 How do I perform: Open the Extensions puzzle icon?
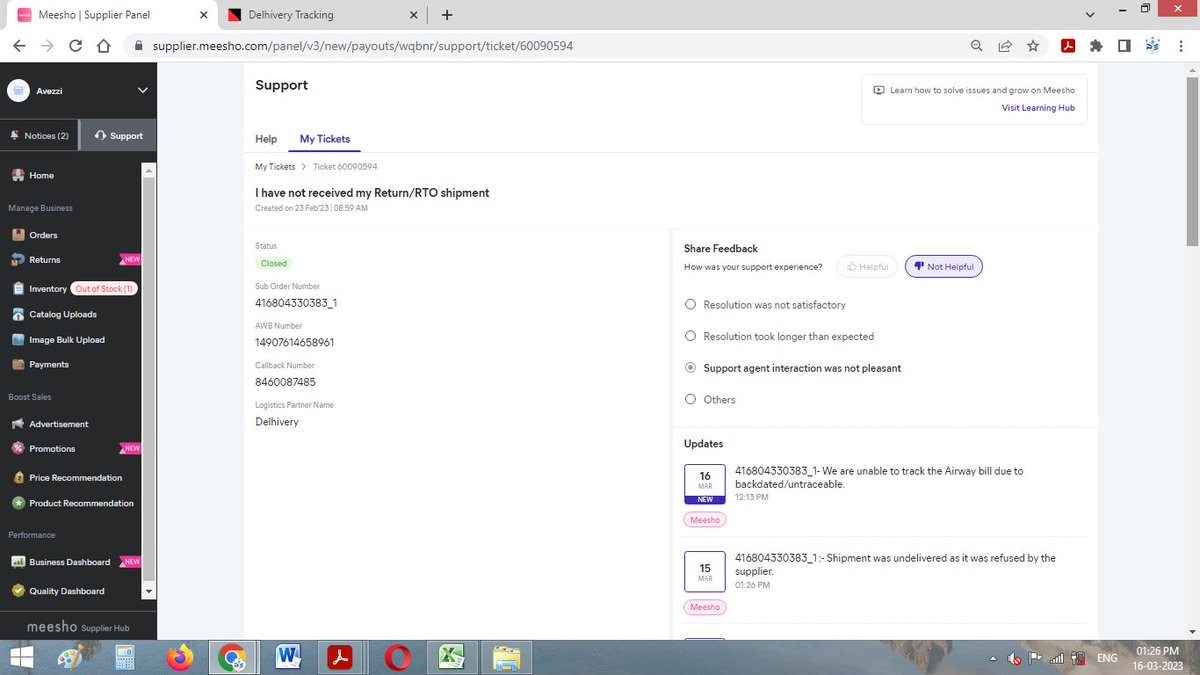pos(1096,46)
